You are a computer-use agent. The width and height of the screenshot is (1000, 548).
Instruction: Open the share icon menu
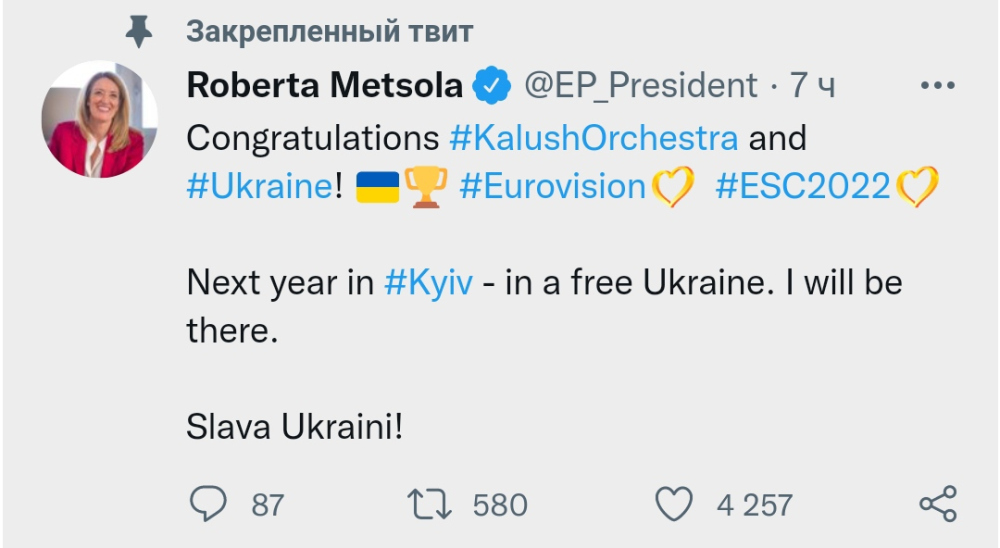coord(937,504)
